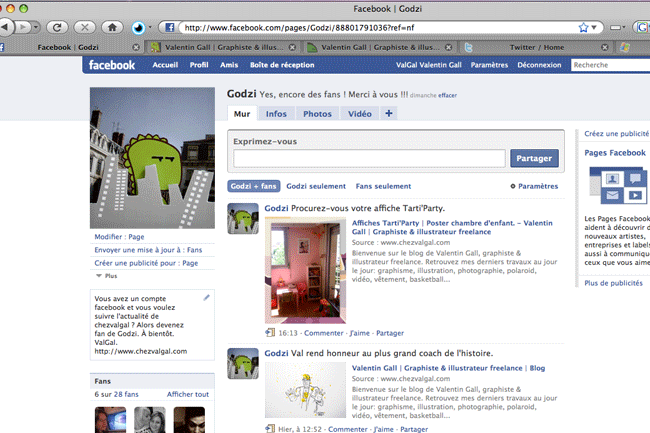Switch to the first Valentin Gall tab
Screen dimensions: 650x433
(x=223, y=47)
